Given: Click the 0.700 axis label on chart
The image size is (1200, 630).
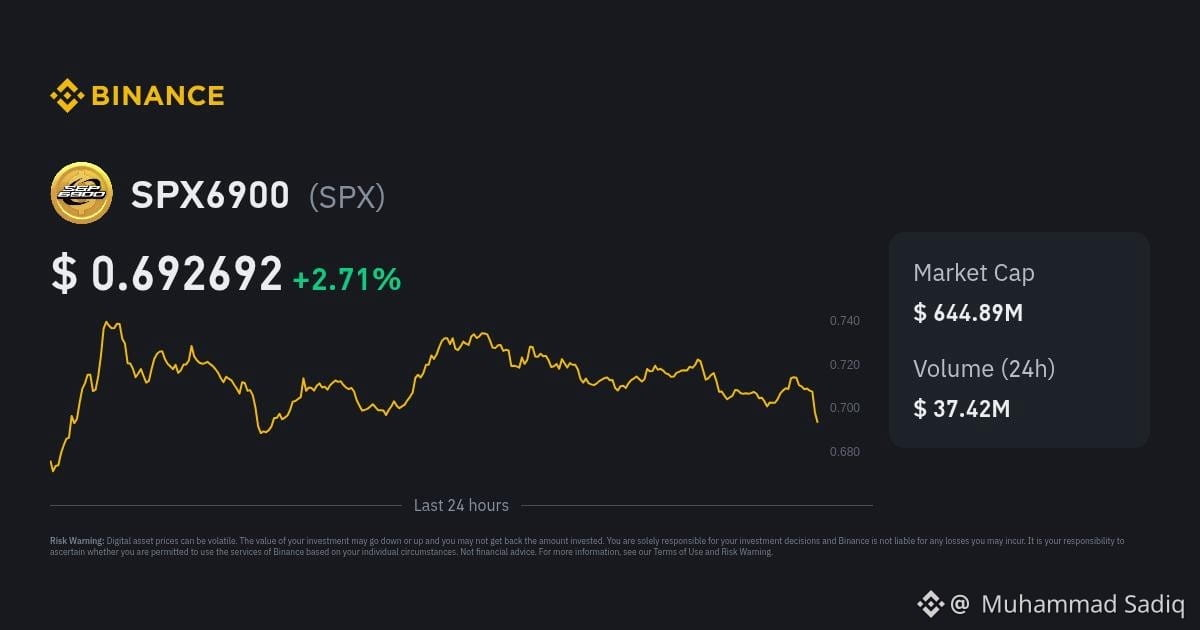Looking at the screenshot, I should 845,408.
